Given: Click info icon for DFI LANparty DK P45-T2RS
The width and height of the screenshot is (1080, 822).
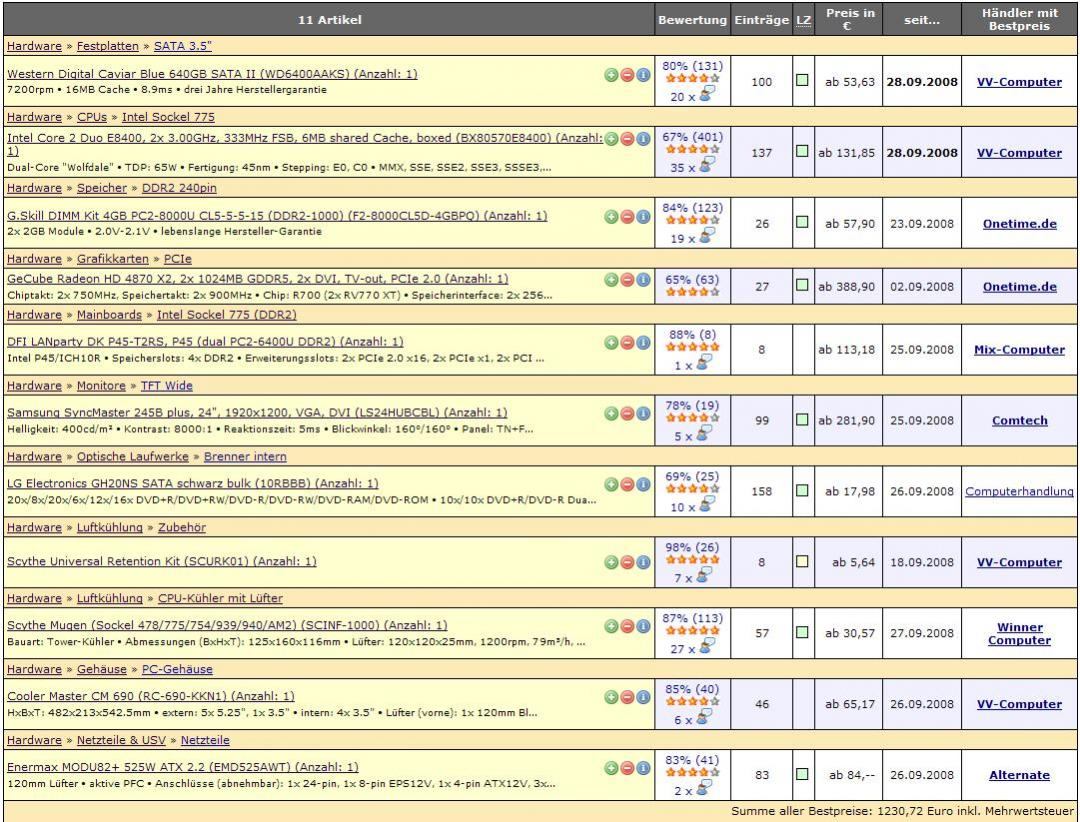Looking at the screenshot, I should coord(643,342).
